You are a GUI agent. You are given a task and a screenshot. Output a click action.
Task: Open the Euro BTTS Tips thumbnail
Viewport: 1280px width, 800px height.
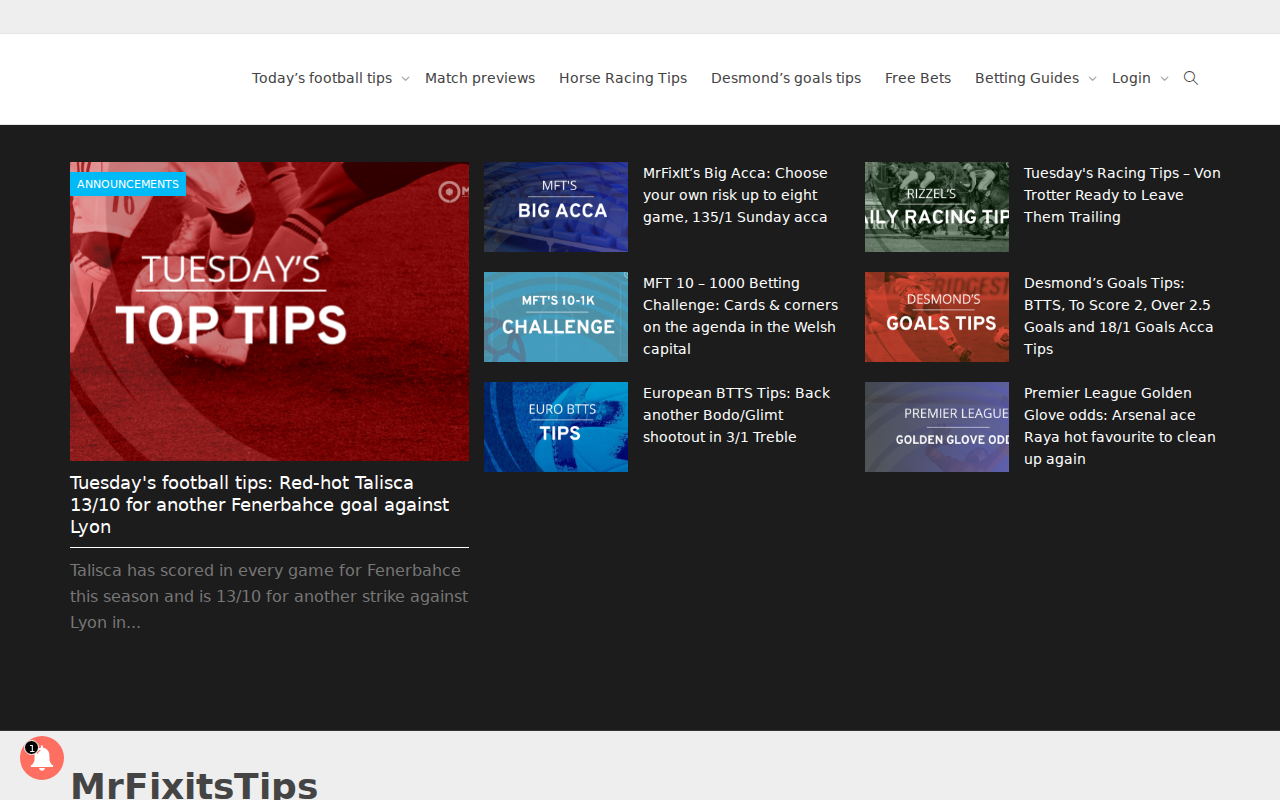(x=556, y=427)
